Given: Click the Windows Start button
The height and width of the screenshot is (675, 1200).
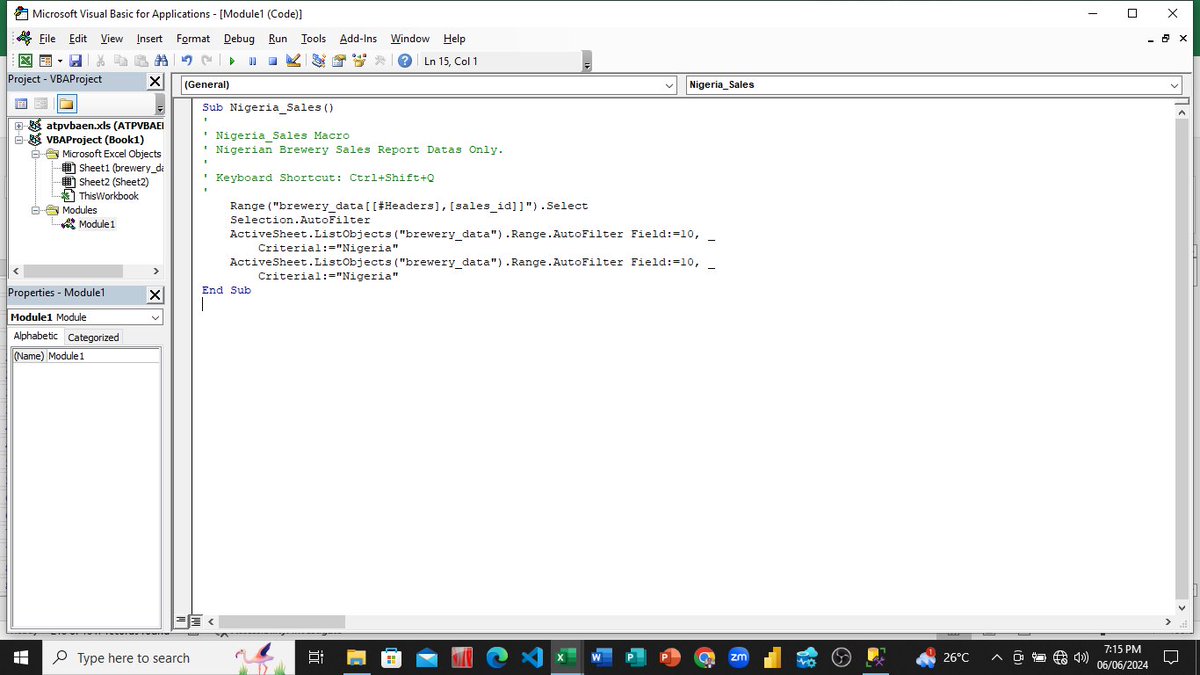Looking at the screenshot, I should tap(22, 657).
